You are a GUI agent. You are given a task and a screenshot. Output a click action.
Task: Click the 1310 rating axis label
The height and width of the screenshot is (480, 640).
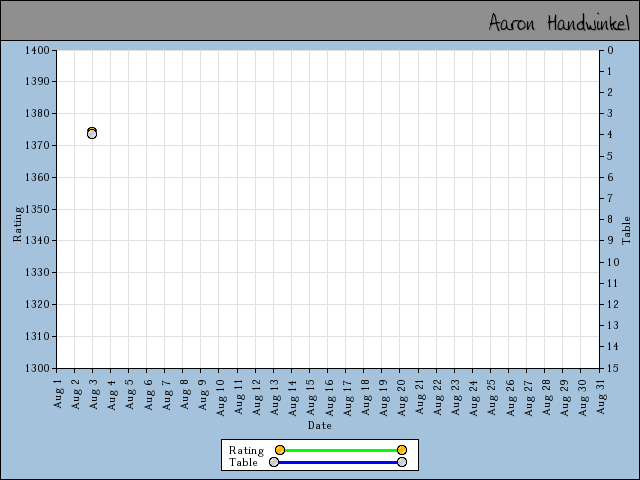(37, 336)
